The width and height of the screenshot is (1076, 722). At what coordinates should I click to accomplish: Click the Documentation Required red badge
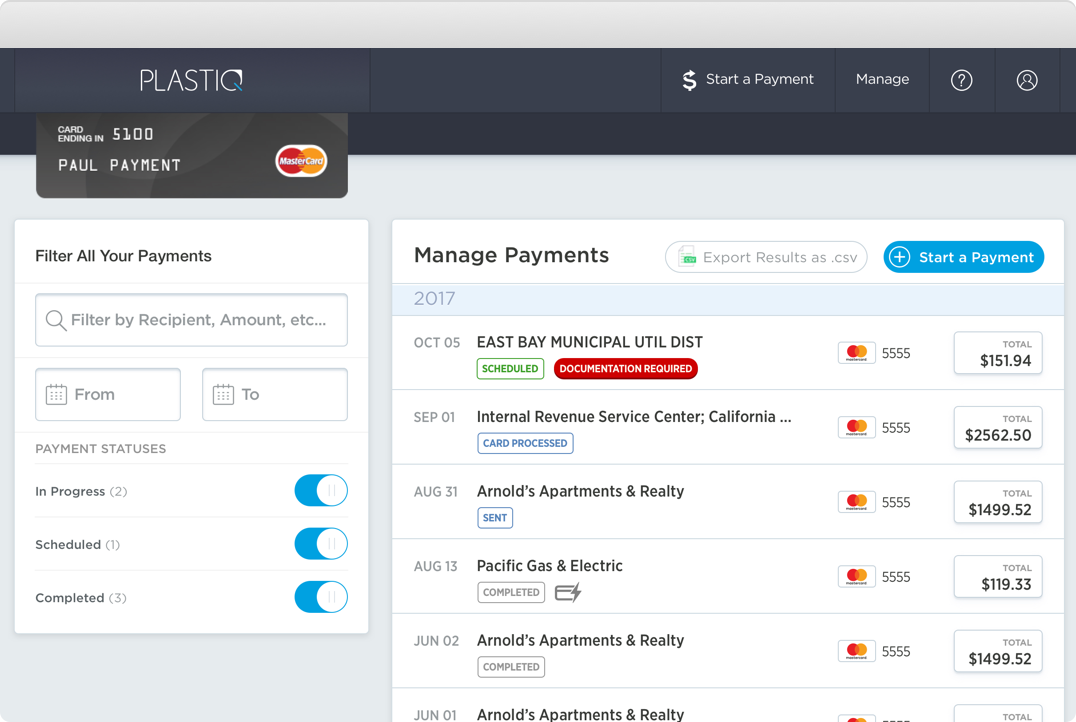626,368
